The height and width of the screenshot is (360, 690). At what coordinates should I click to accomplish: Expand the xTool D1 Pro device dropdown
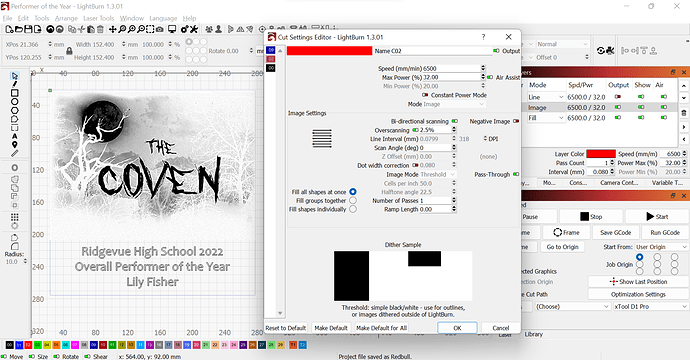(x=650, y=306)
